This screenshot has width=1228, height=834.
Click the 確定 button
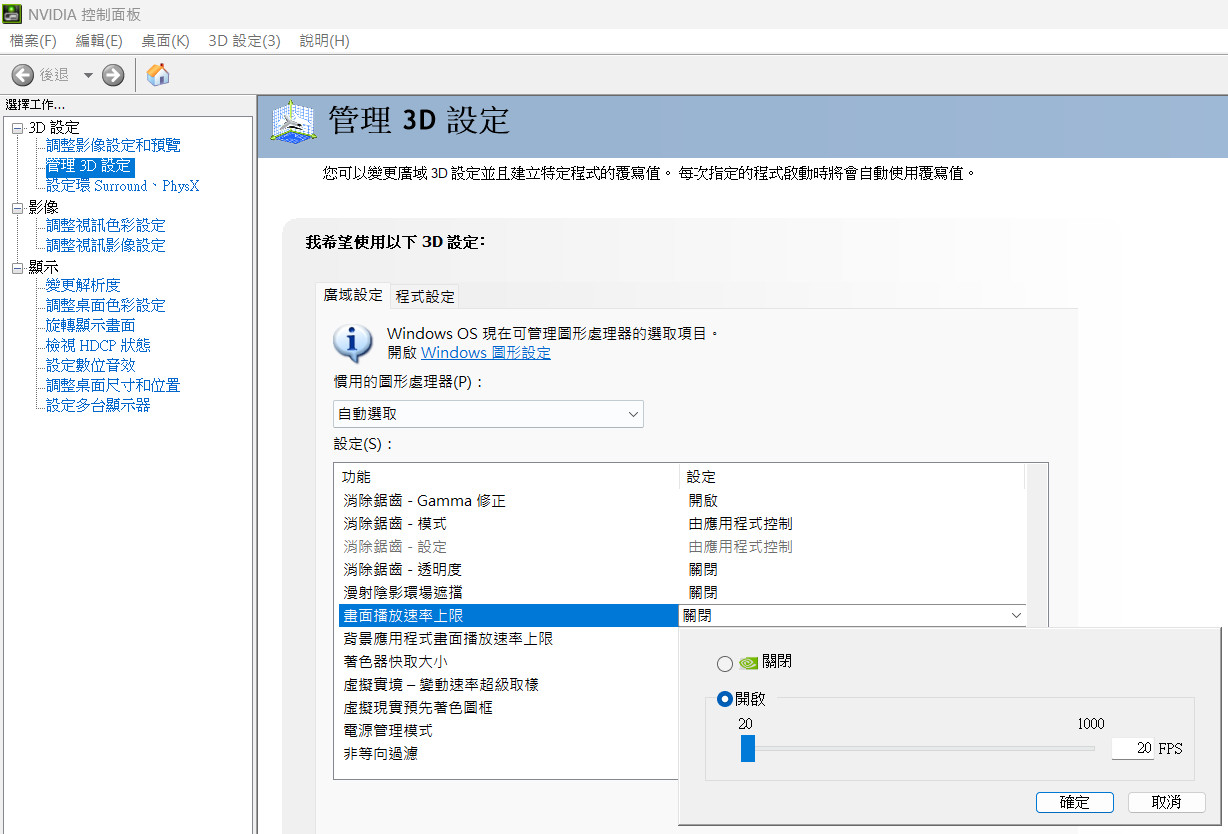click(1075, 802)
